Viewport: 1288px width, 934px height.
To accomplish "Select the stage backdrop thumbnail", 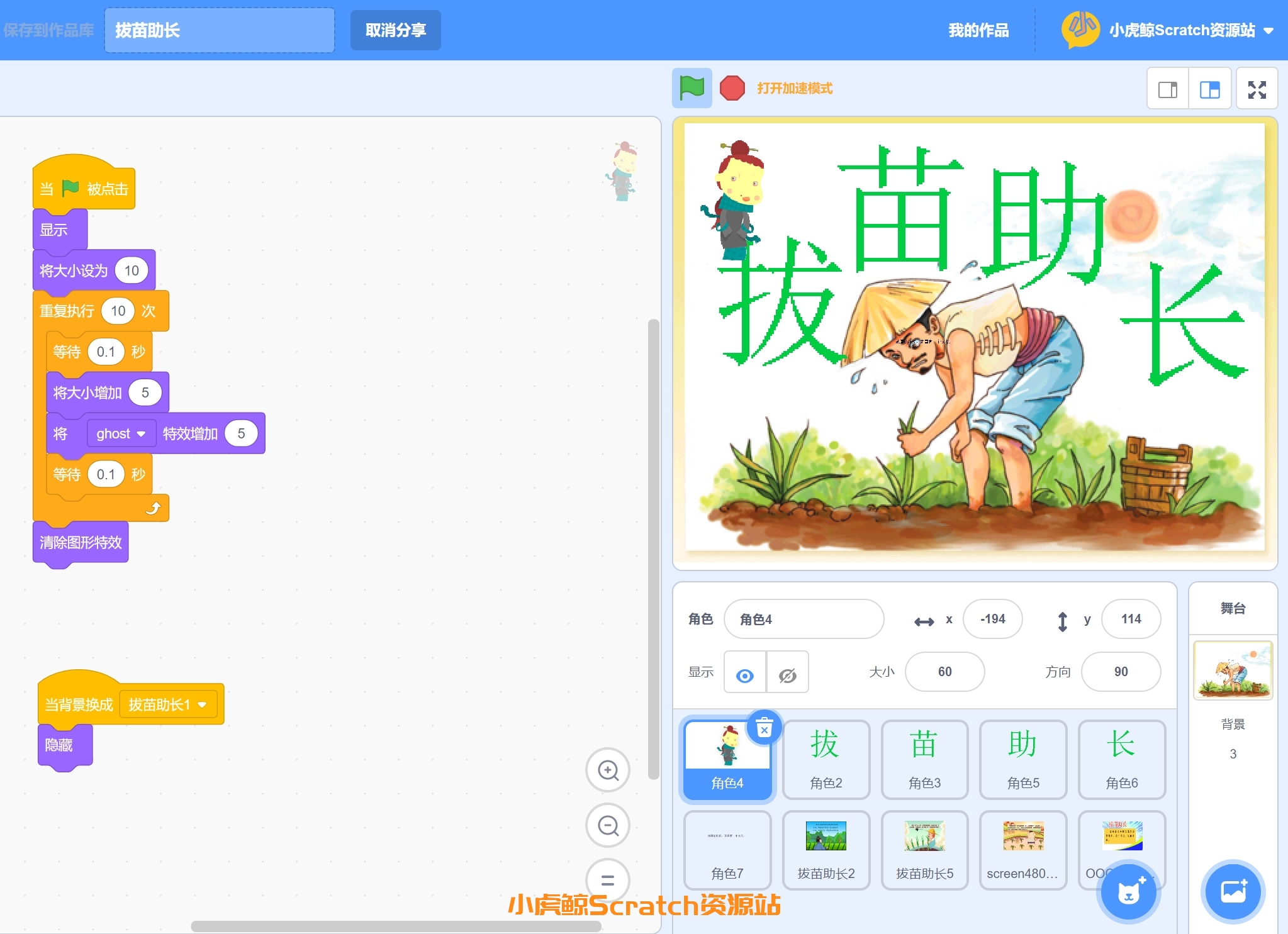I will tap(1233, 670).
